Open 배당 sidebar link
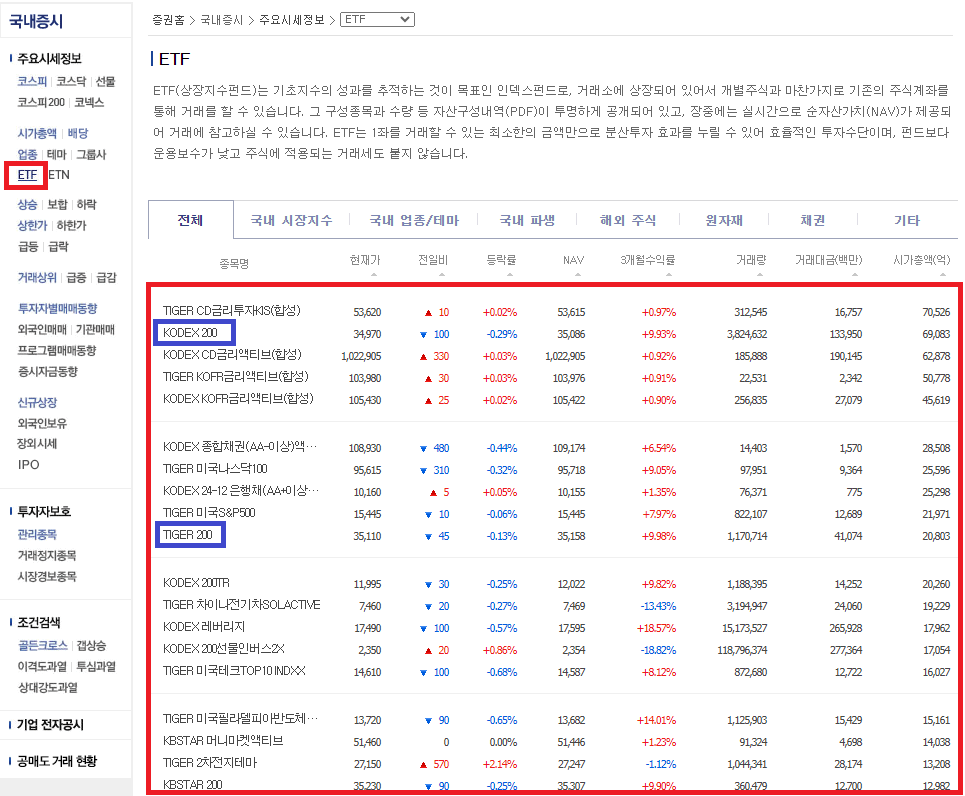The height and width of the screenshot is (796, 965). (x=78, y=133)
